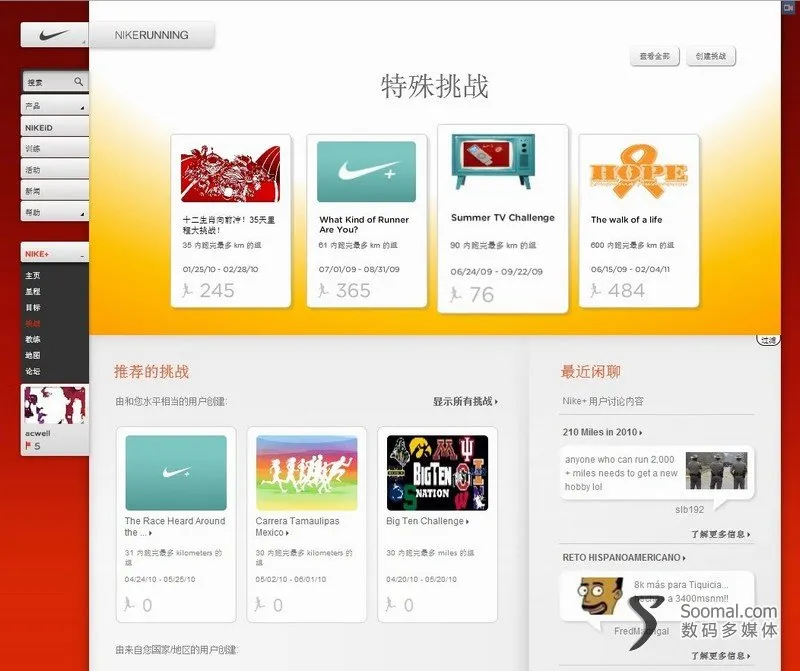Click the cartoon avatar in RETO HISPANOAMERICANO post
Viewport: 800px width, 671px height.
pyautogui.click(x=602, y=597)
